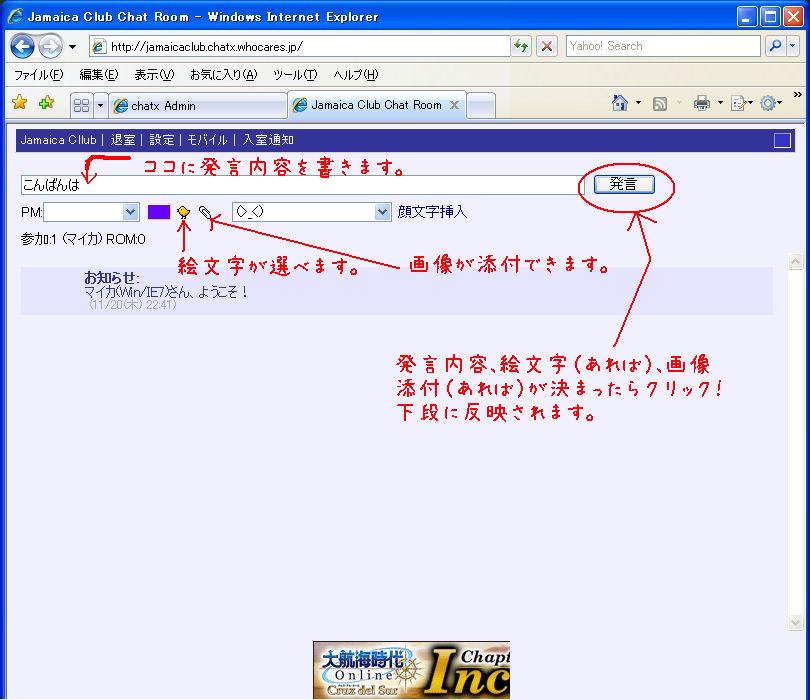
Task: Click the RSS feeds icon
Action: [660, 104]
